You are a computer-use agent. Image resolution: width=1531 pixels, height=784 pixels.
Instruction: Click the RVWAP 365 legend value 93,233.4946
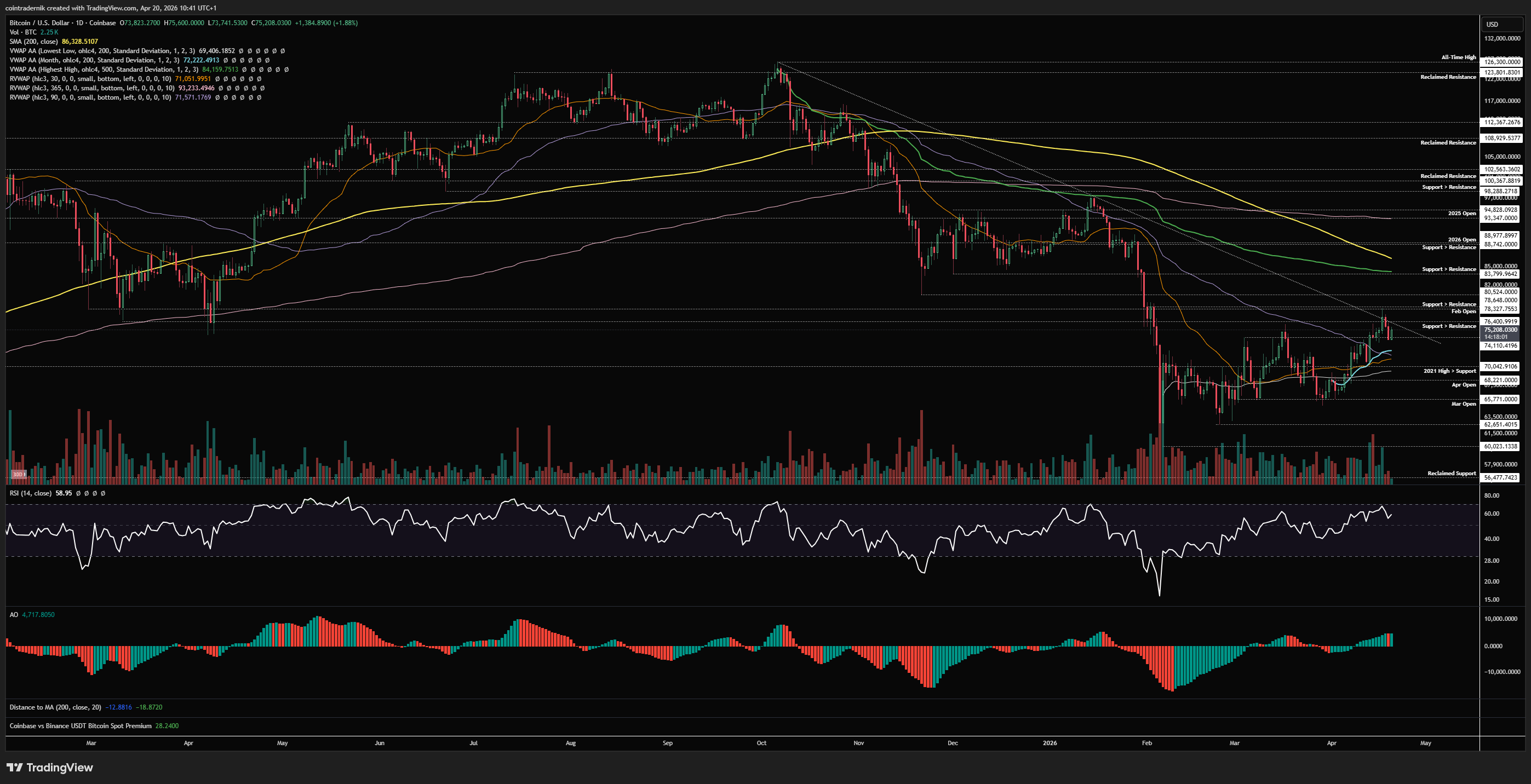click(196, 88)
